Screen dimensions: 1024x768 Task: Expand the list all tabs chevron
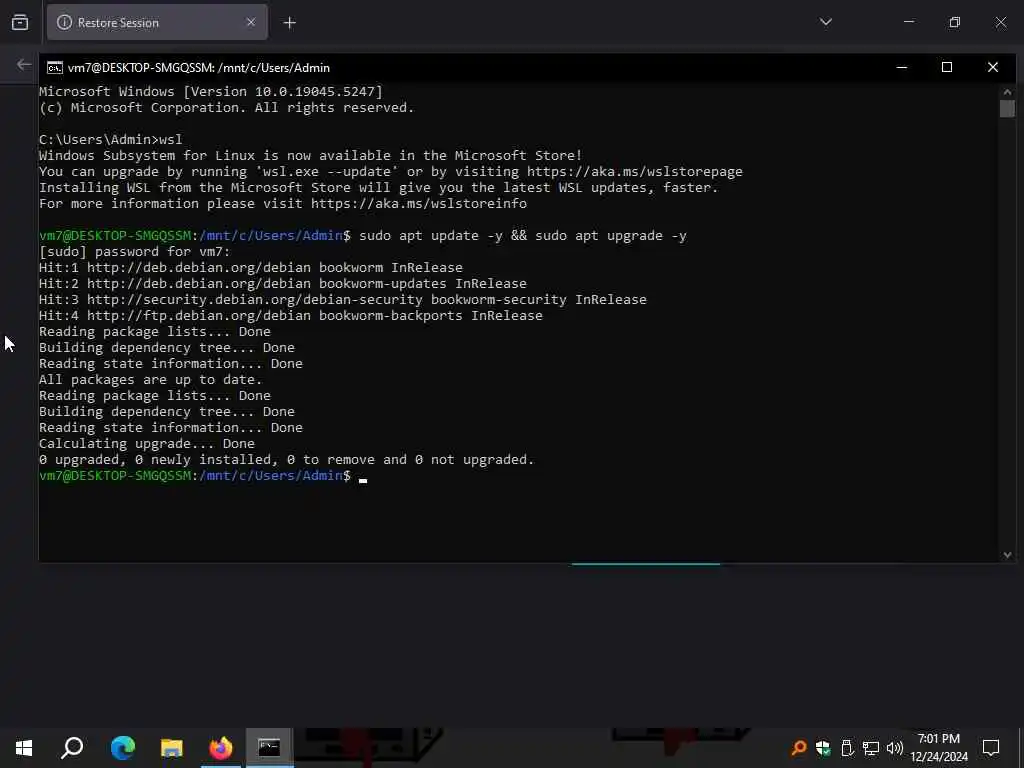[826, 22]
